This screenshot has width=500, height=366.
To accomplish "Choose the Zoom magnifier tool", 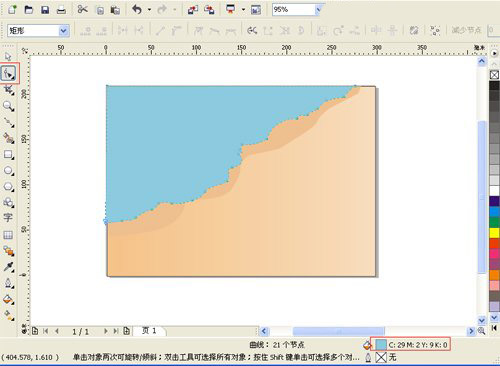I will point(8,106).
